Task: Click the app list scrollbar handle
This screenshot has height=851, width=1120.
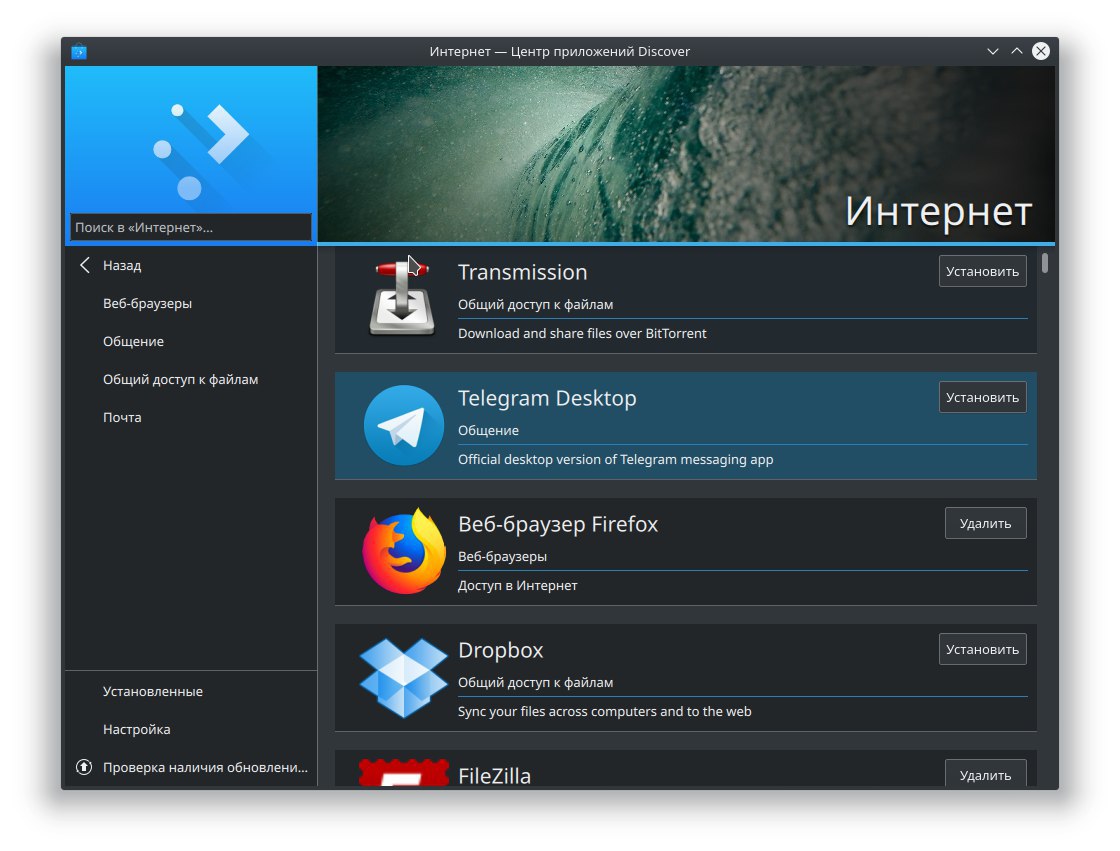Action: 1045,263
